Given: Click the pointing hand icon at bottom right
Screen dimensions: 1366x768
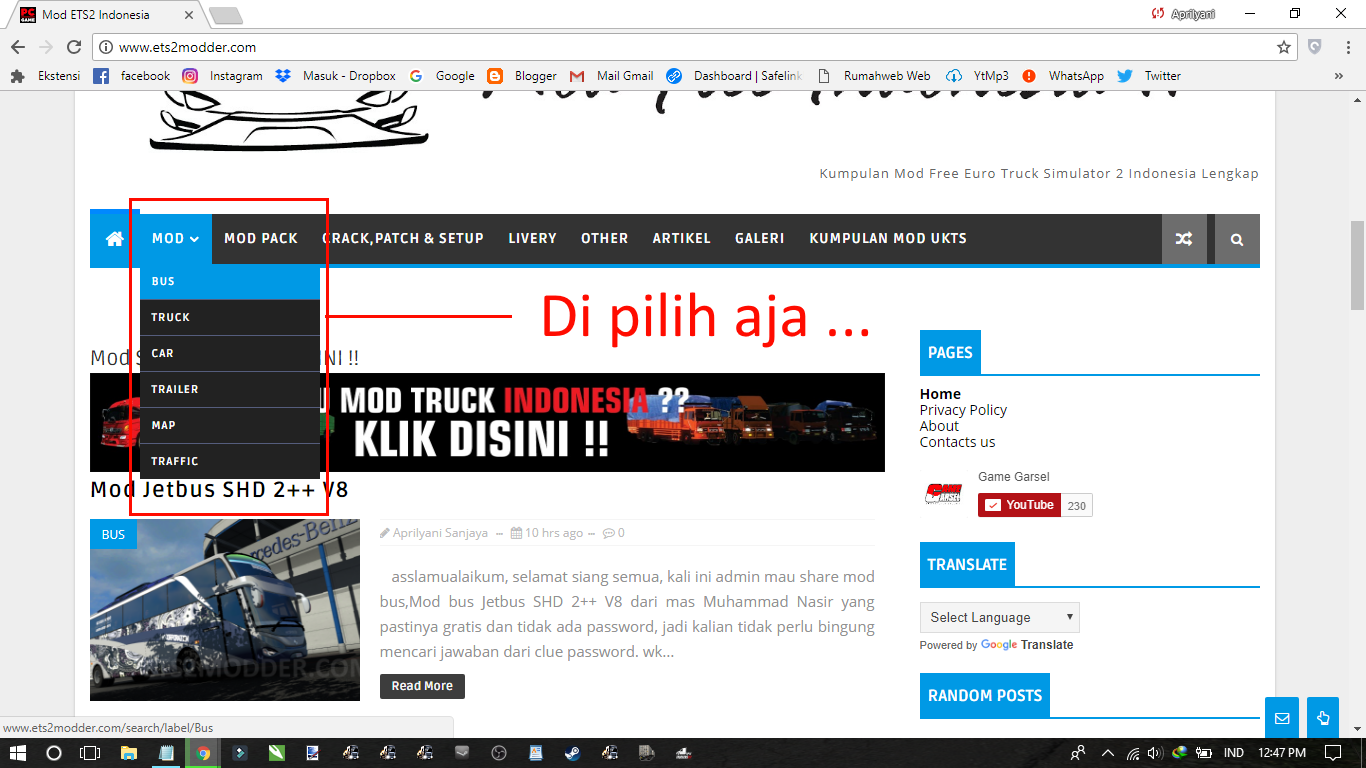Looking at the screenshot, I should [1322, 718].
